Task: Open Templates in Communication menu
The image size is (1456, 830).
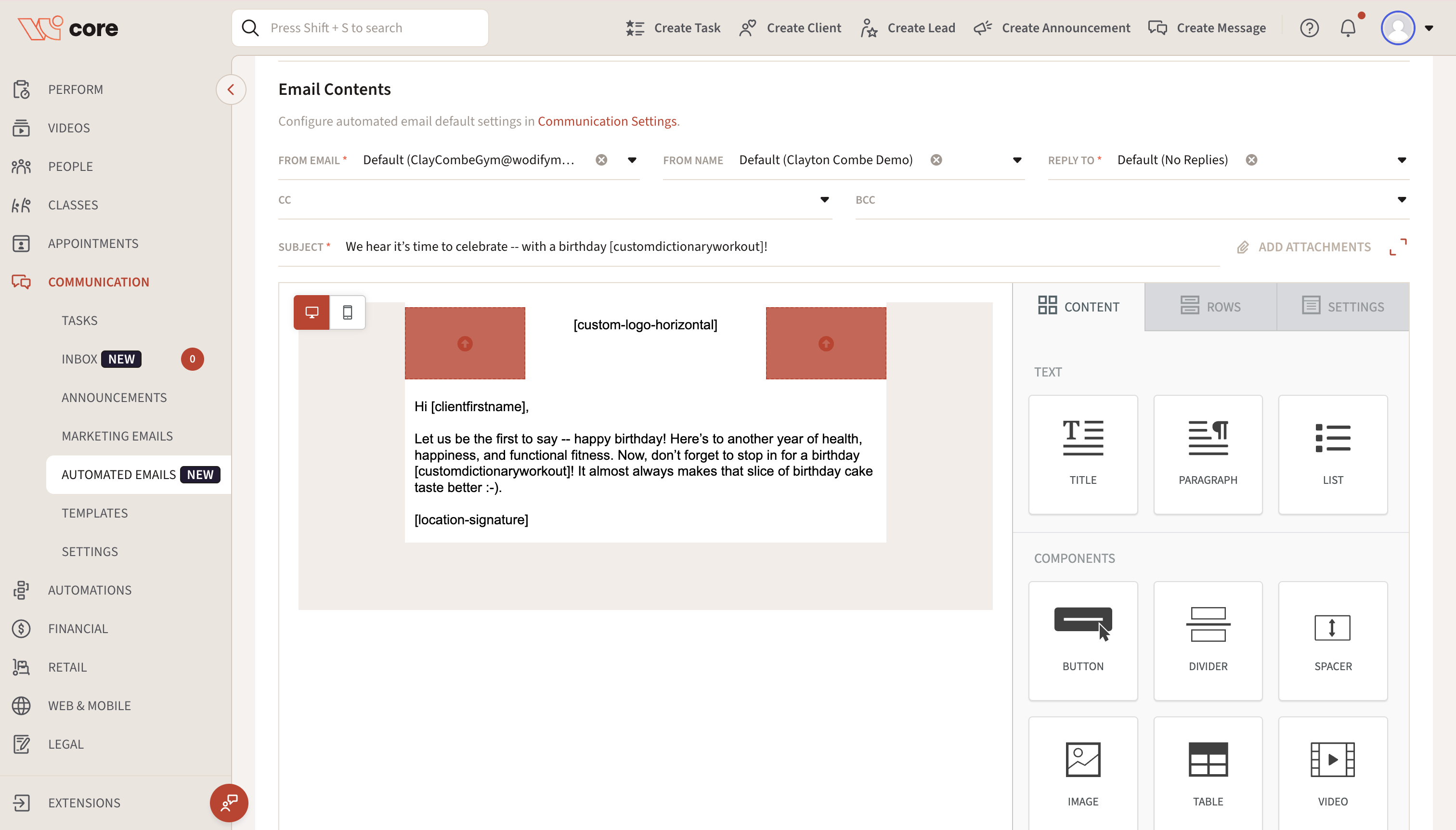Action: tap(95, 512)
